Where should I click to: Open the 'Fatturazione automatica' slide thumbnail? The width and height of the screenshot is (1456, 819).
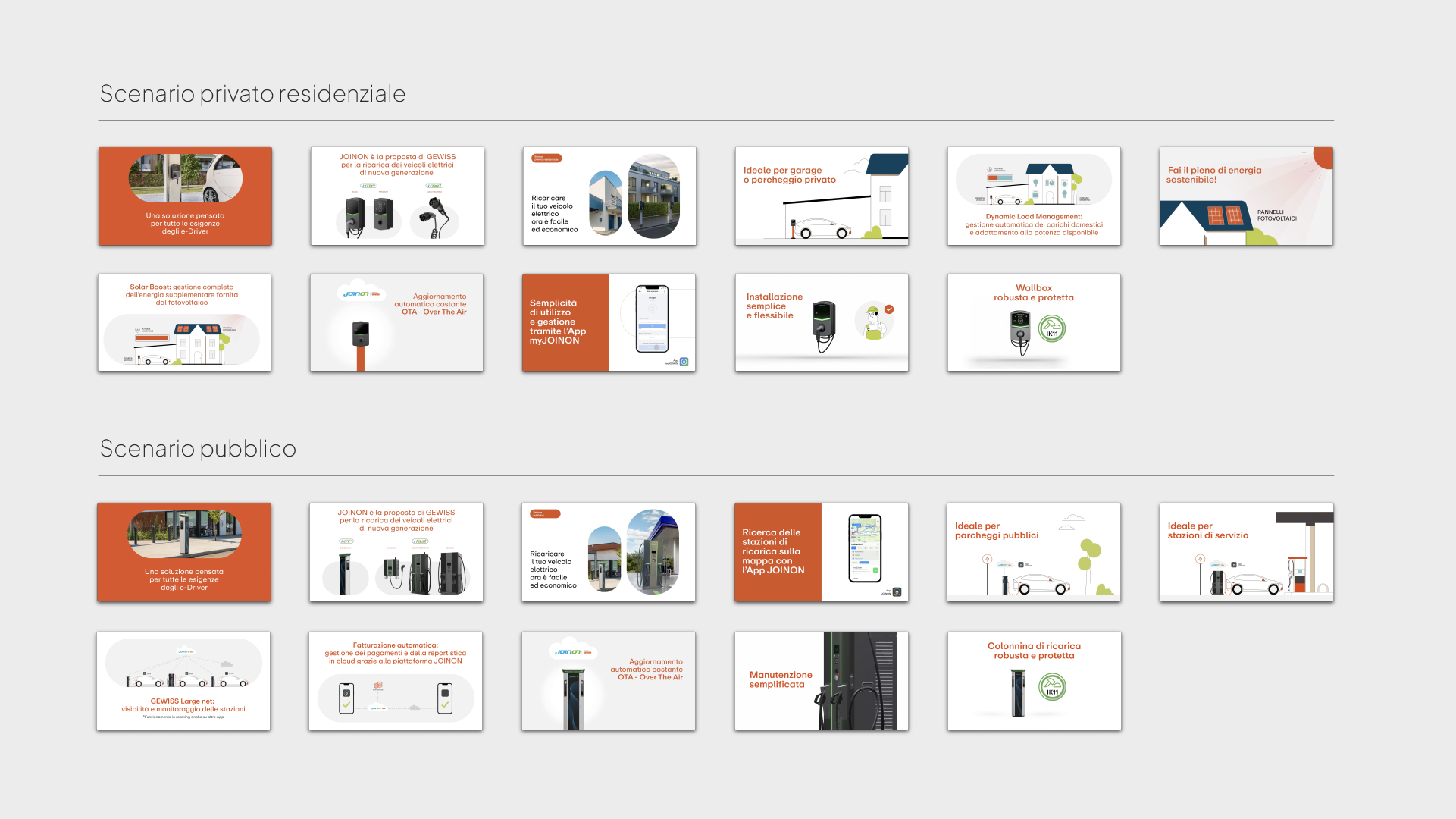point(396,681)
